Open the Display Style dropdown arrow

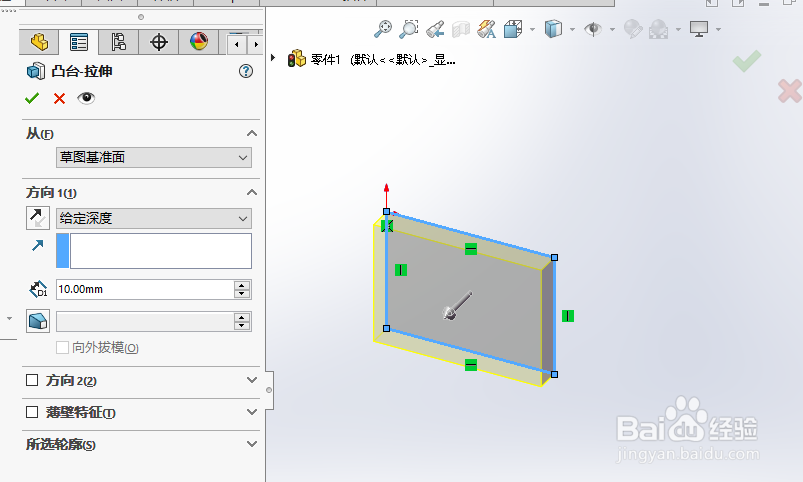572,30
